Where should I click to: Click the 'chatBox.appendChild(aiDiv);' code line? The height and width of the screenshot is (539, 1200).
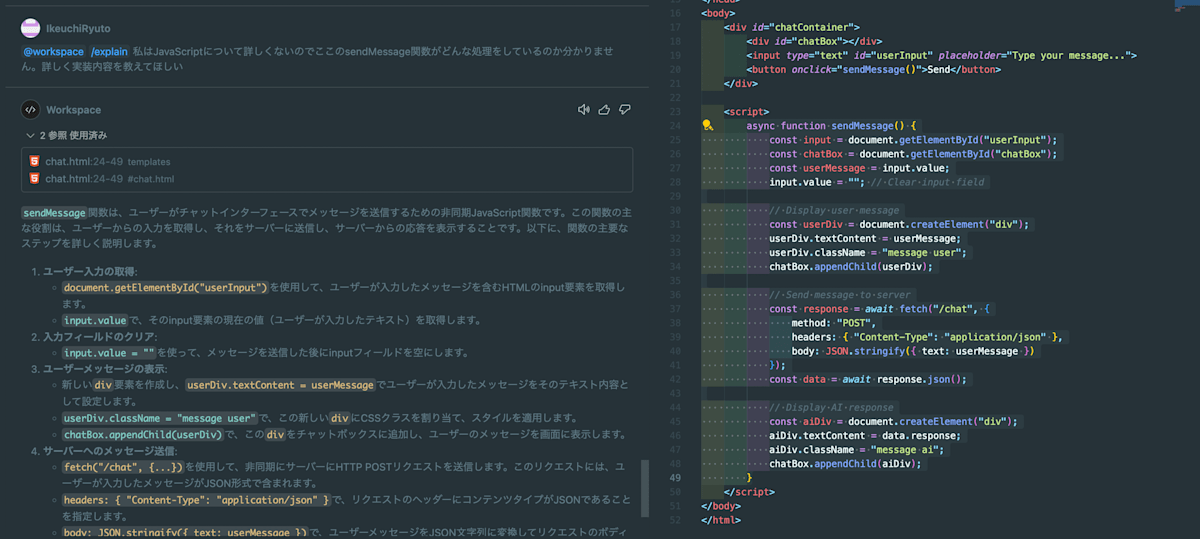click(845, 464)
